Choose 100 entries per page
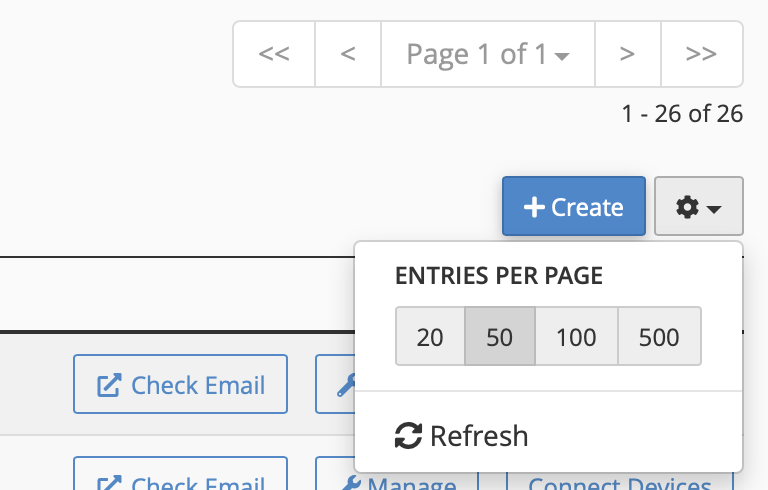The image size is (768, 490). coord(576,337)
